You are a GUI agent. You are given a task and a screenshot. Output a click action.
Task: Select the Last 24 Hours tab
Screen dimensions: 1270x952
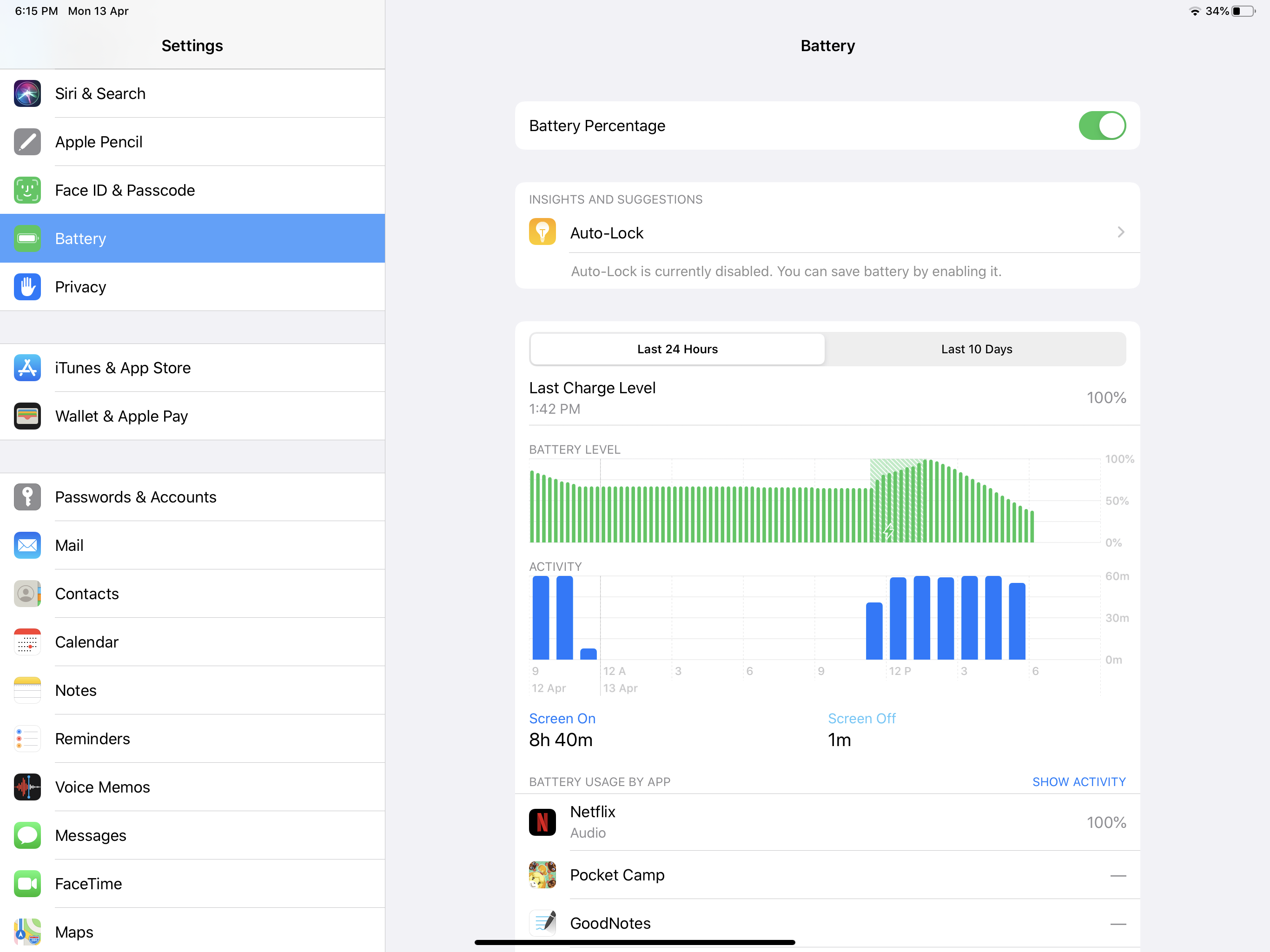coord(677,349)
